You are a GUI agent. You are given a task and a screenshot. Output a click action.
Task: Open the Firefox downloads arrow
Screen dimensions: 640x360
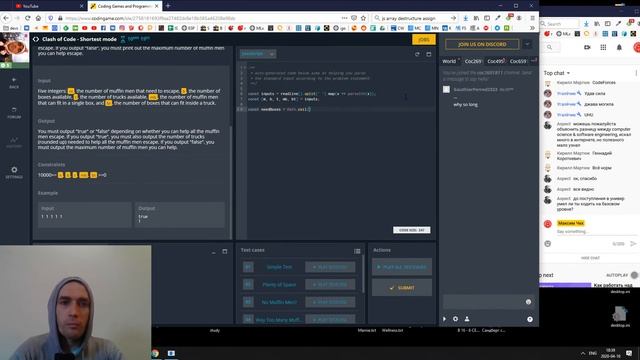[x=466, y=18]
